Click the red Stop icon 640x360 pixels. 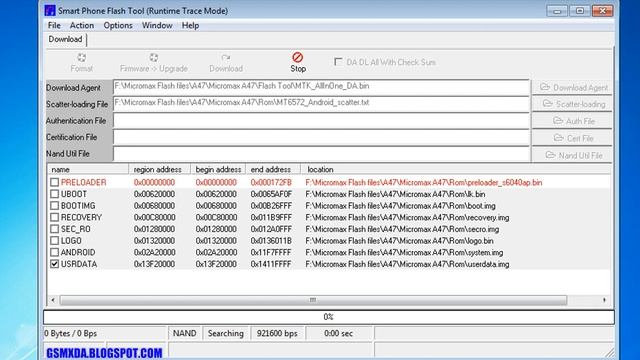pos(298,57)
